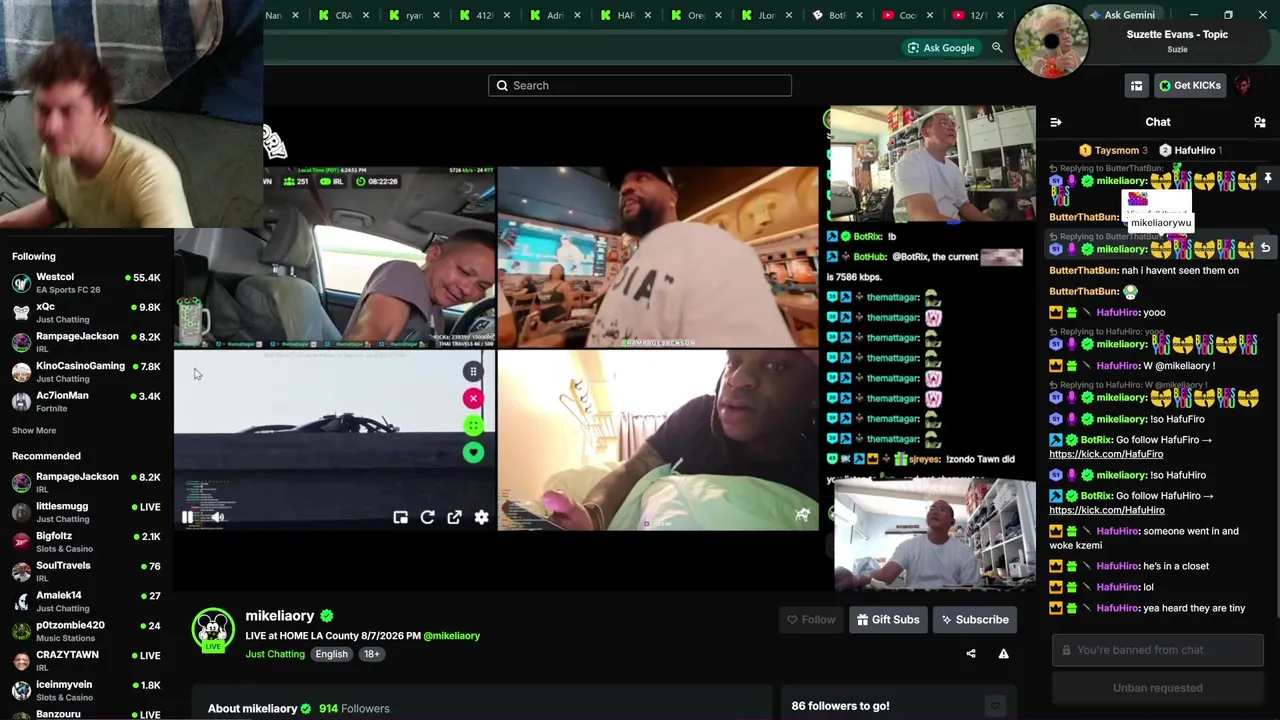Reload the stream with the refresh icon

[427, 517]
